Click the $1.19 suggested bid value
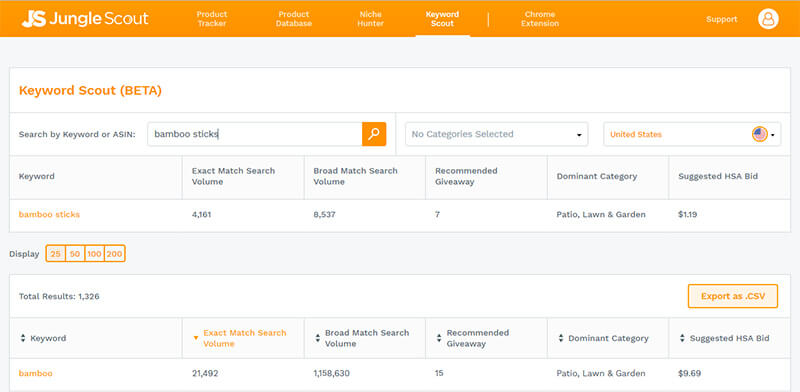Viewport: 800px width, 392px height. [688, 214]
